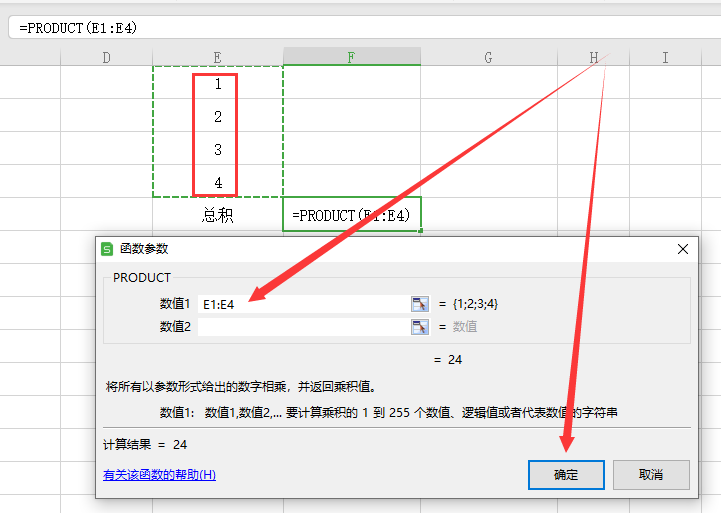Click the 数值1 label in the dialog
The image size is (721, 513).
pos(175,304)
